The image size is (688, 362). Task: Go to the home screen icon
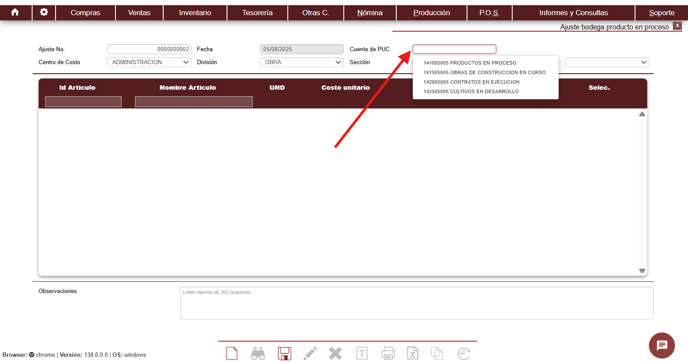(15, 12)
